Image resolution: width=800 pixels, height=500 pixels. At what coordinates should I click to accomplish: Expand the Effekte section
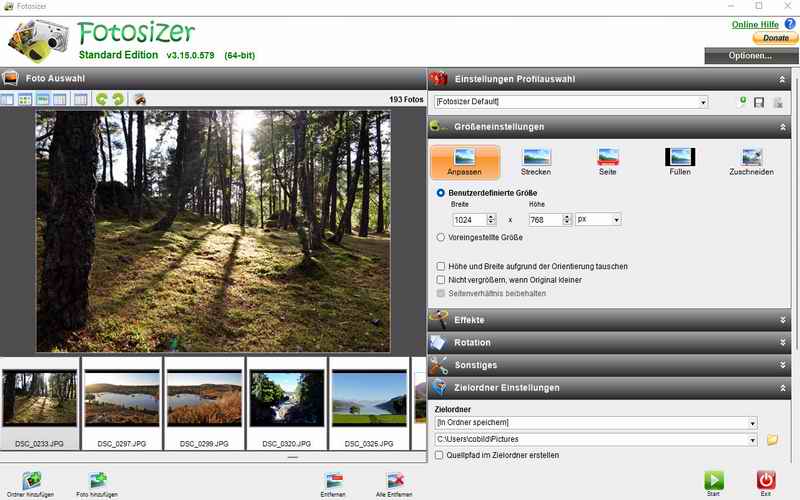(612, 320)
